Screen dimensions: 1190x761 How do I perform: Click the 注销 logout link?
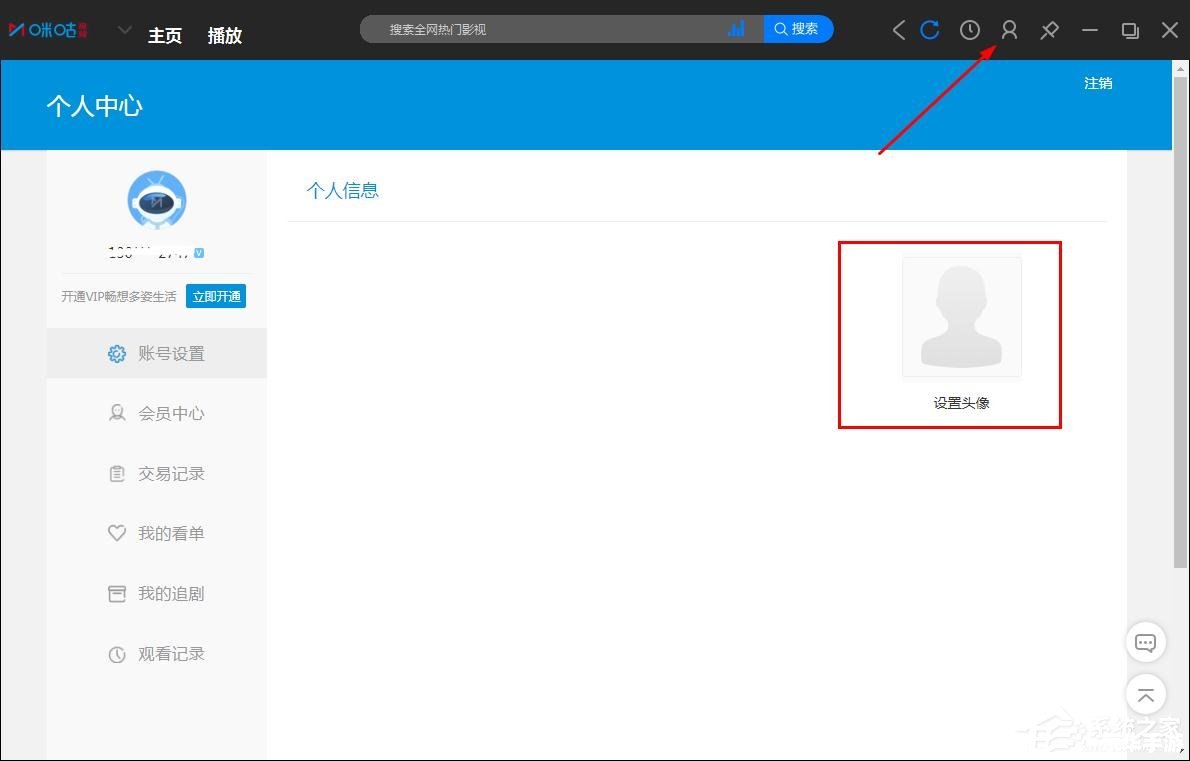point(1098,83)
